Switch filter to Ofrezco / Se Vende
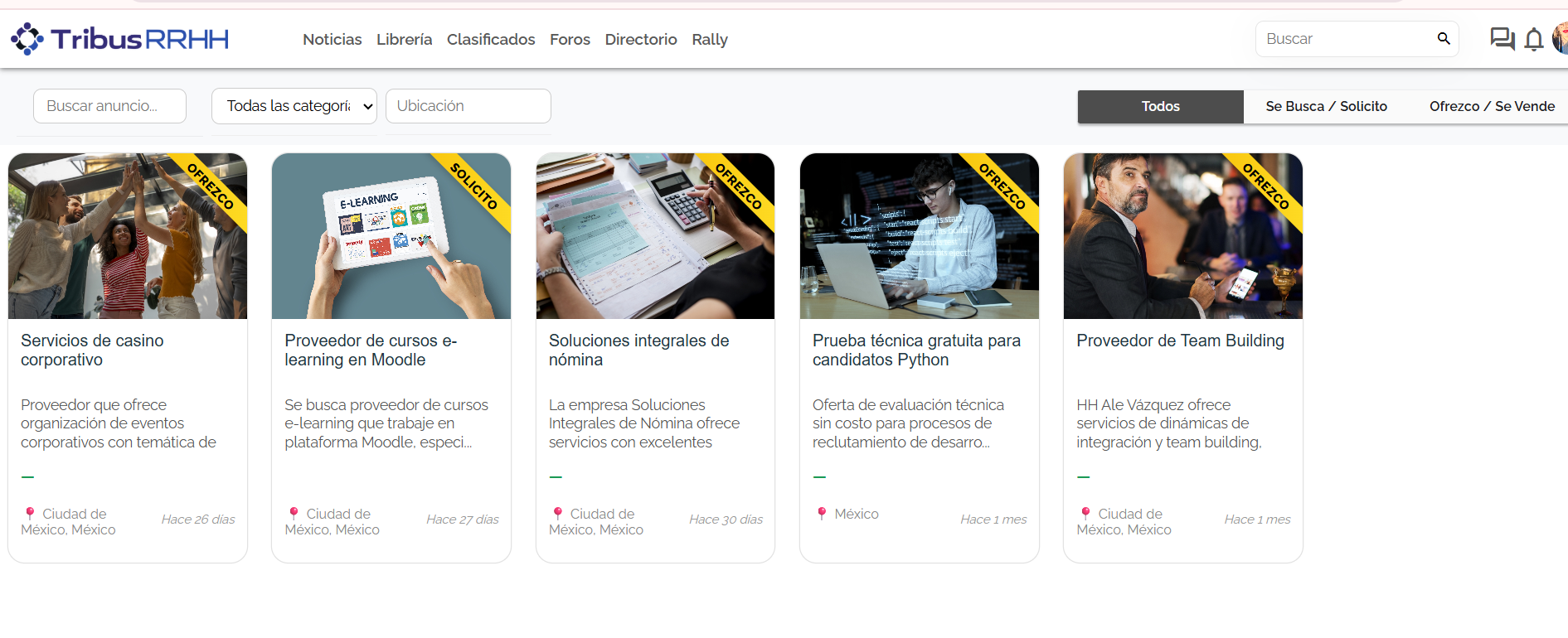This screenshot has width=1568, height=638. pyautogui.click(x=1491, y=107)
